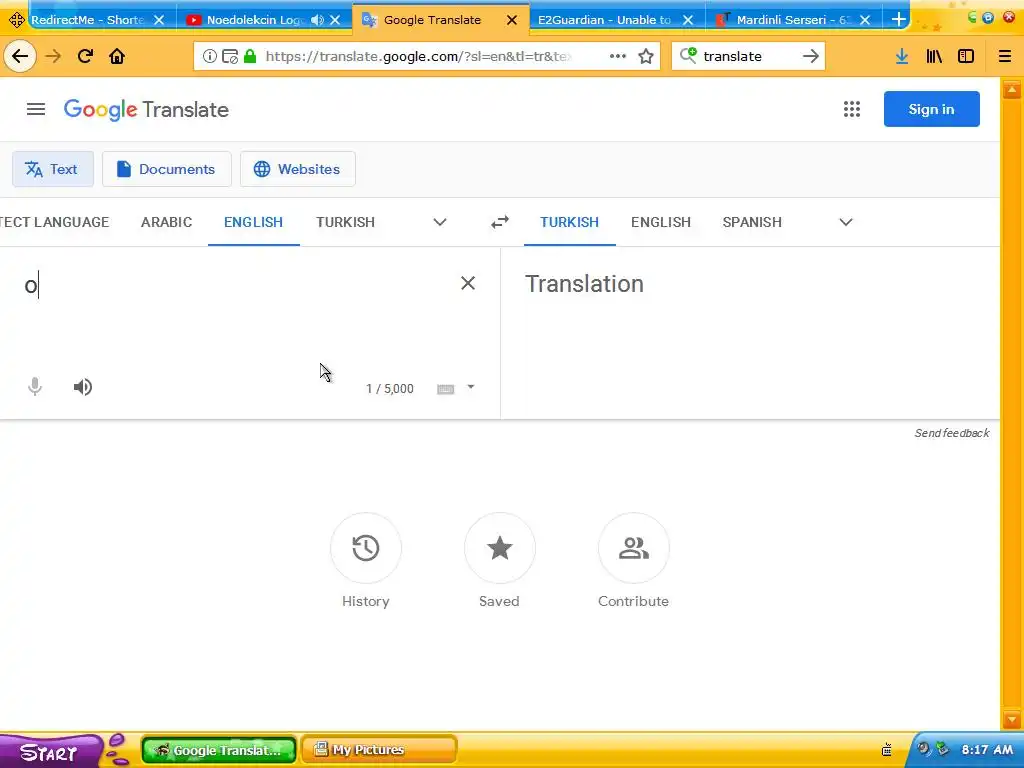Open the Start menu
The width and height of the screenshot is (1024, 768).
(48, 752)
